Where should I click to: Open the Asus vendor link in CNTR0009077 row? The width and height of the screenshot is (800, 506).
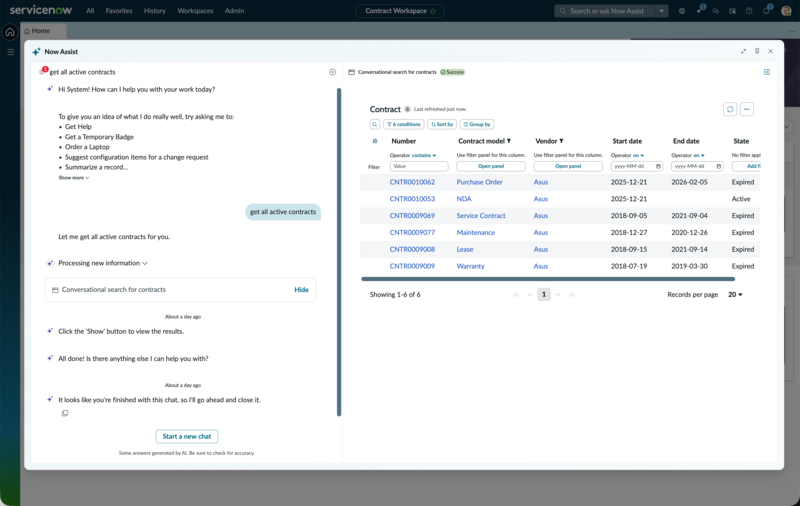[x=541, y=233]
